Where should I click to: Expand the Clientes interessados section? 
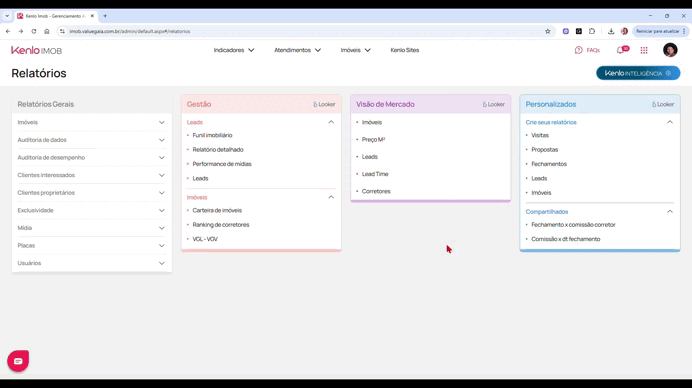click(x=91, y=175)
